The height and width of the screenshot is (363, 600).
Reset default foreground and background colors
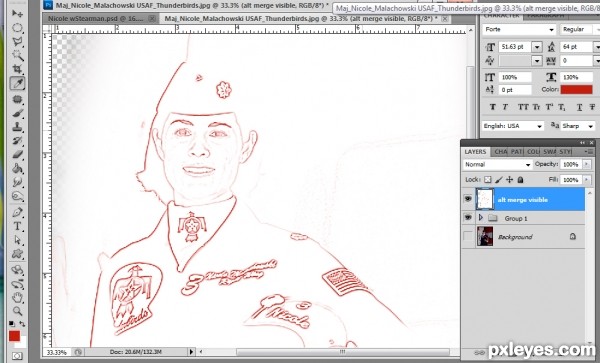pyautogui.click(x=12, y=324)
